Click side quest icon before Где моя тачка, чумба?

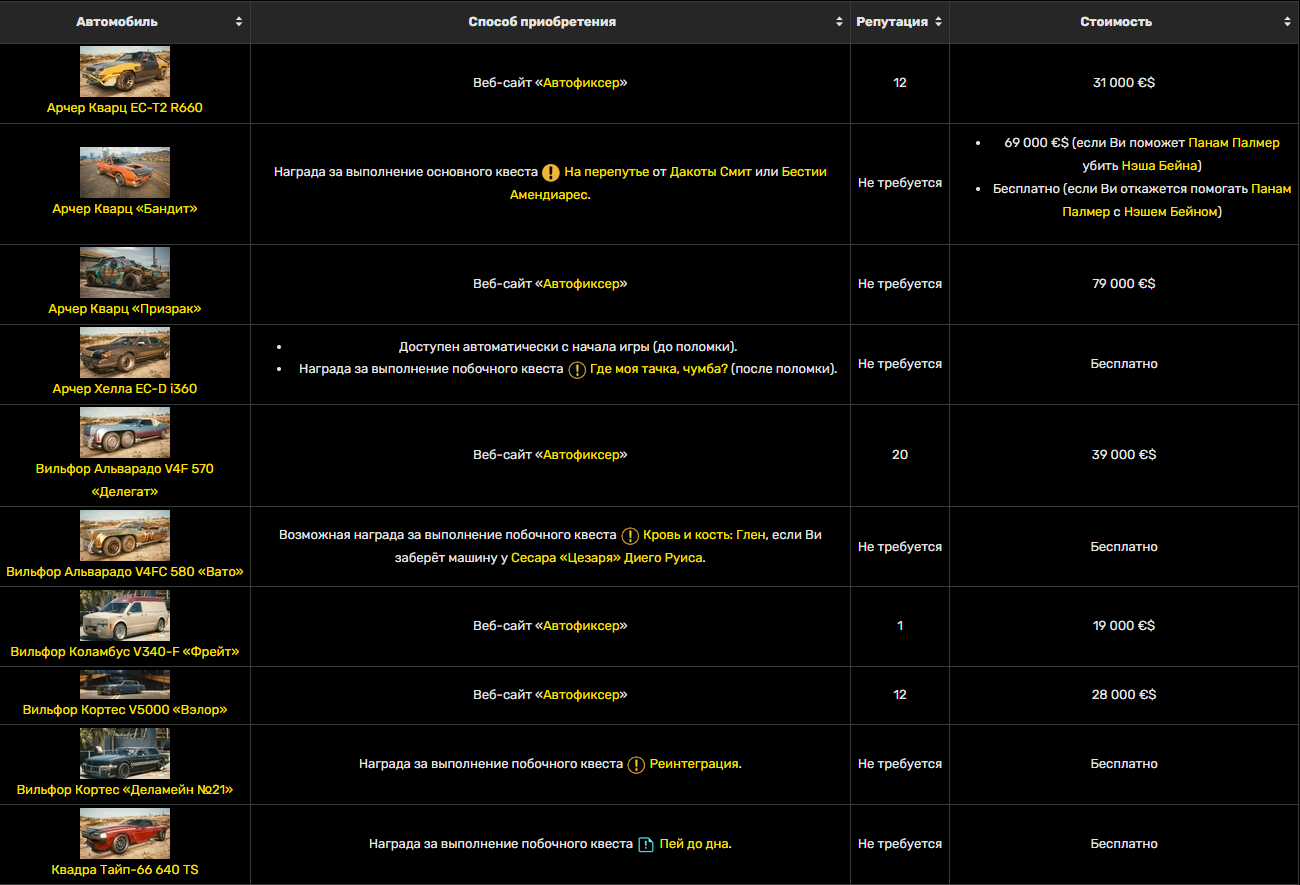577,369
